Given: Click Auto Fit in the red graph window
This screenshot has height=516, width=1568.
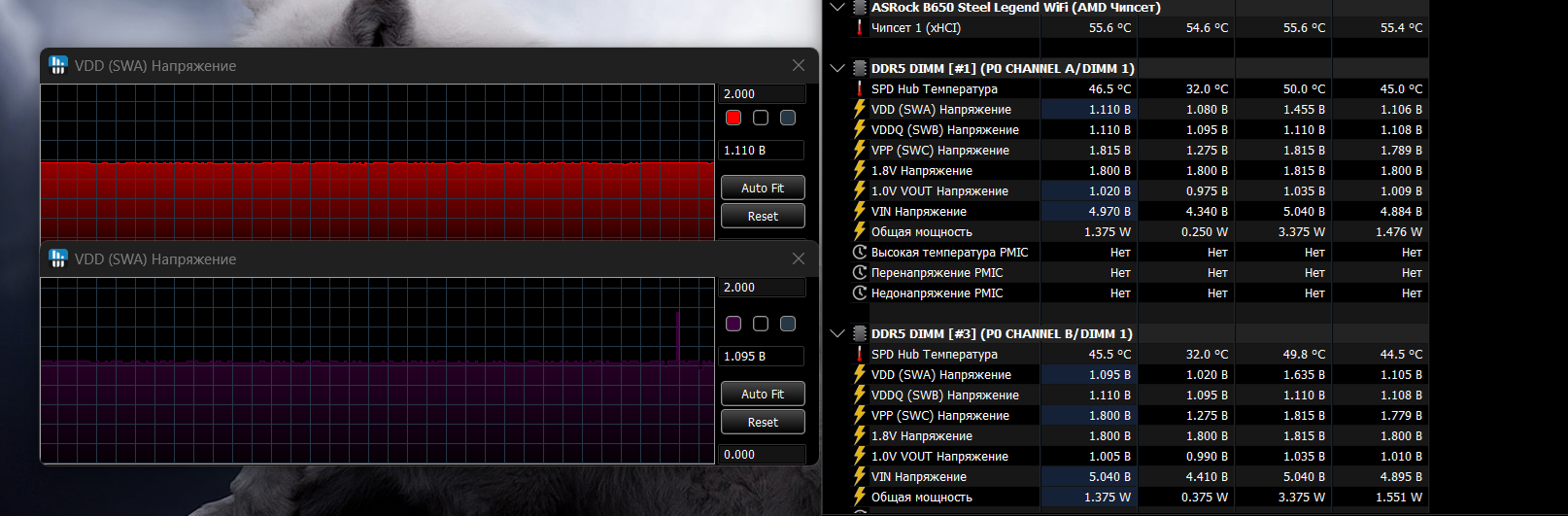Looking at the screenshot, I should point(763,188).
